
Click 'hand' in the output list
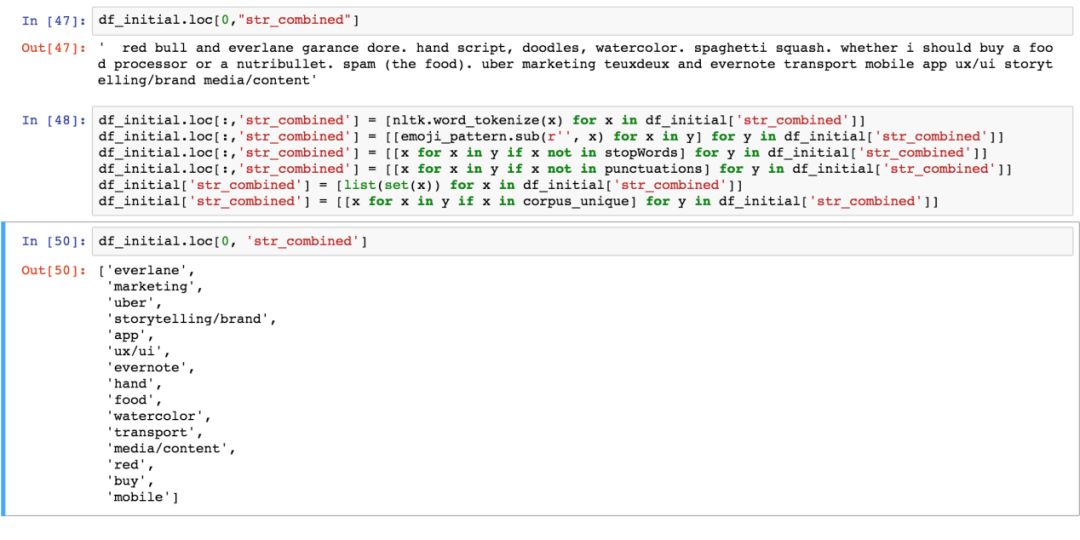point(134,384)
